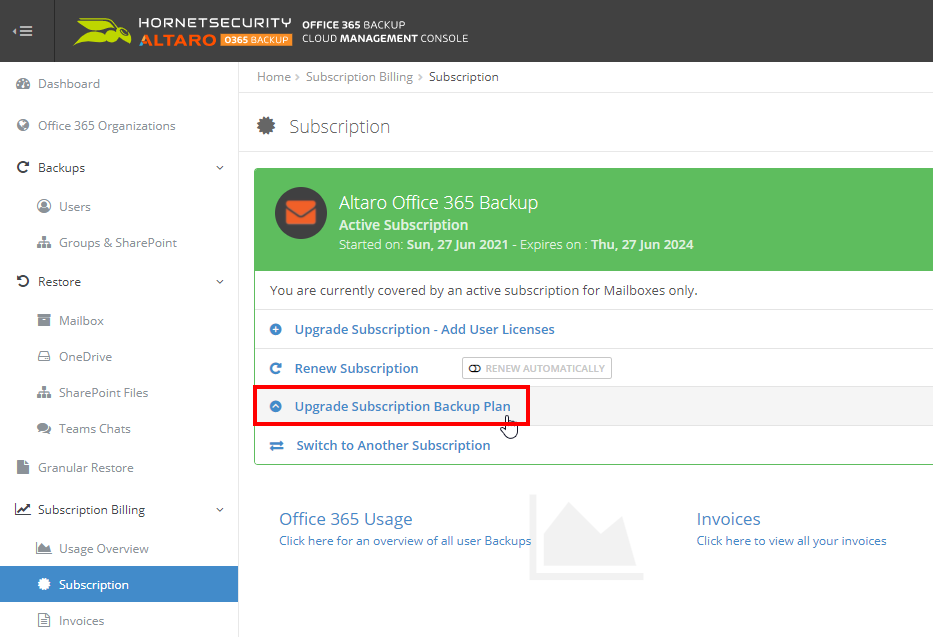Collapse the Subscription Billing chevron

point(220,510)
